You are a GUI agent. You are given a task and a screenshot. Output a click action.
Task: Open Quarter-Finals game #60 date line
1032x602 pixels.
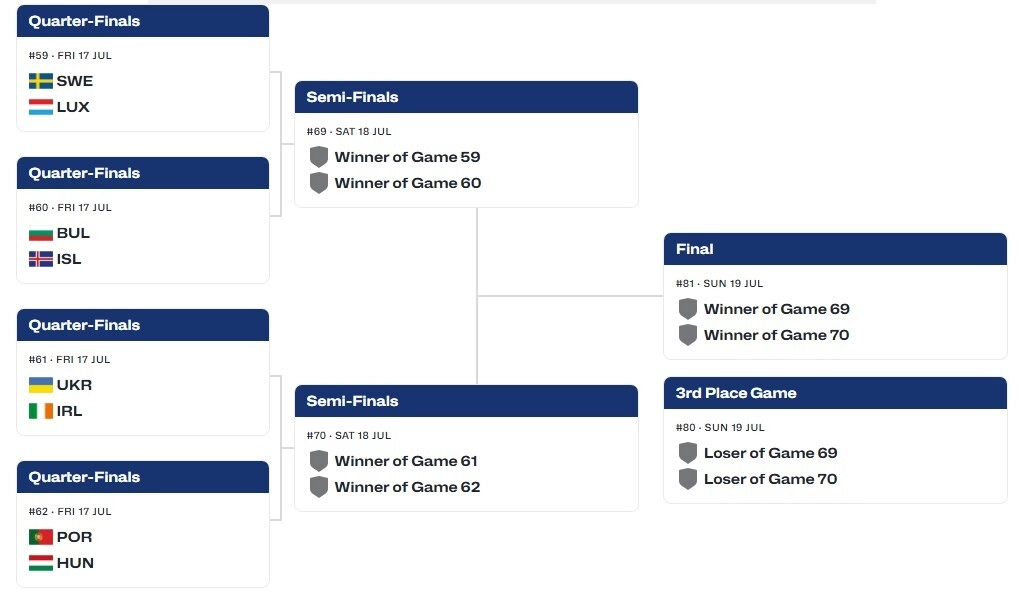point(70,207)
